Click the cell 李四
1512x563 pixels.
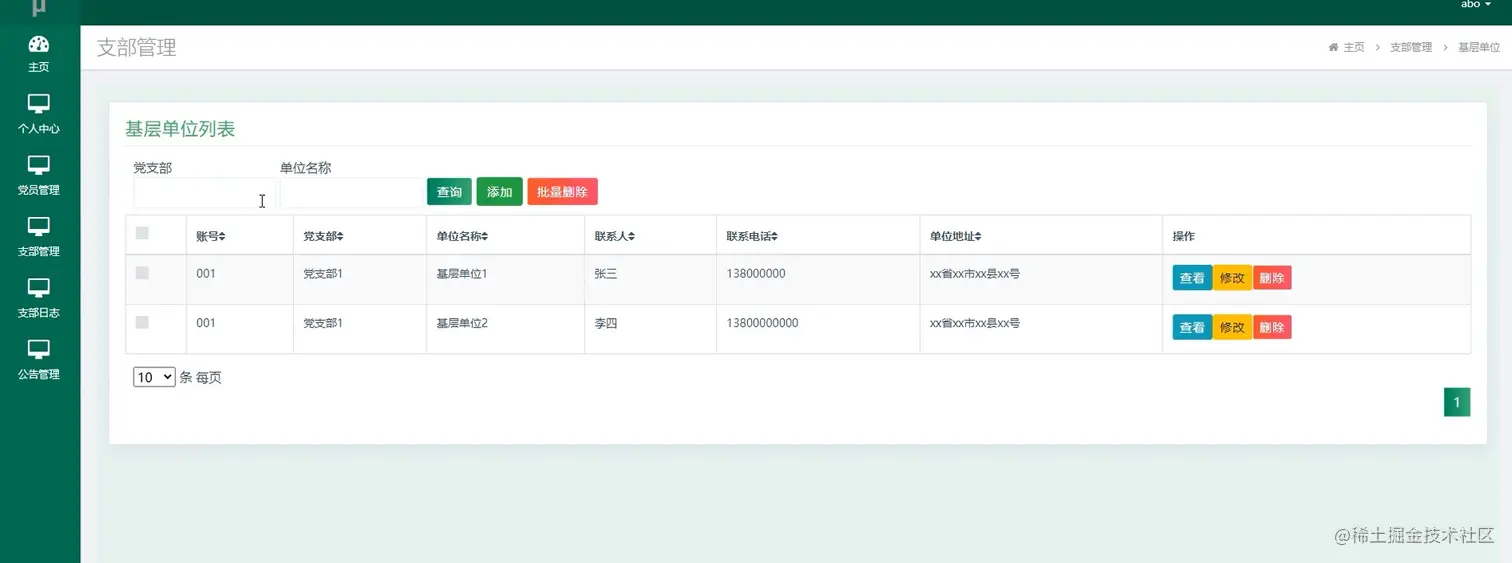pos(606,323)
